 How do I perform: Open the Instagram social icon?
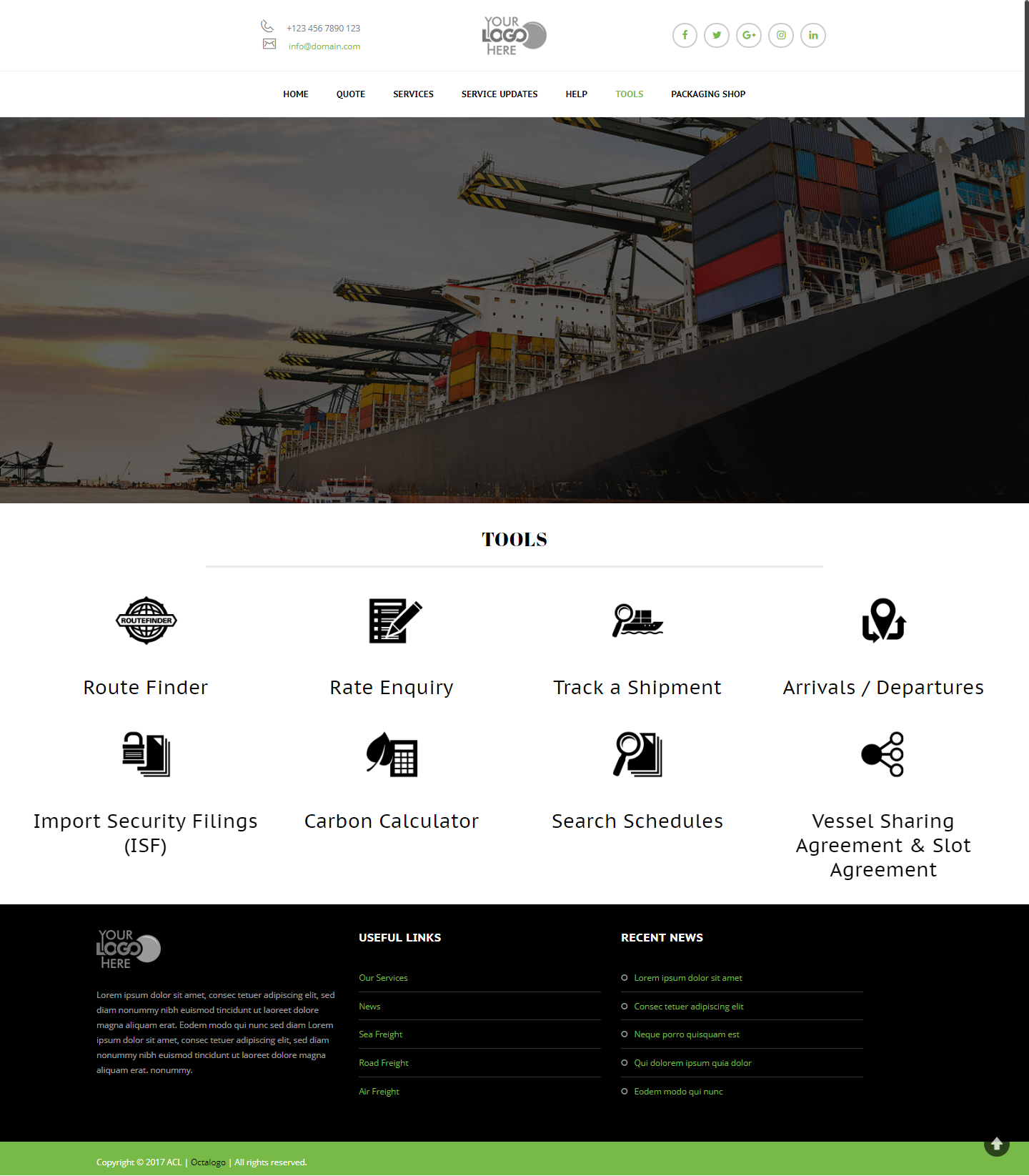781,35
